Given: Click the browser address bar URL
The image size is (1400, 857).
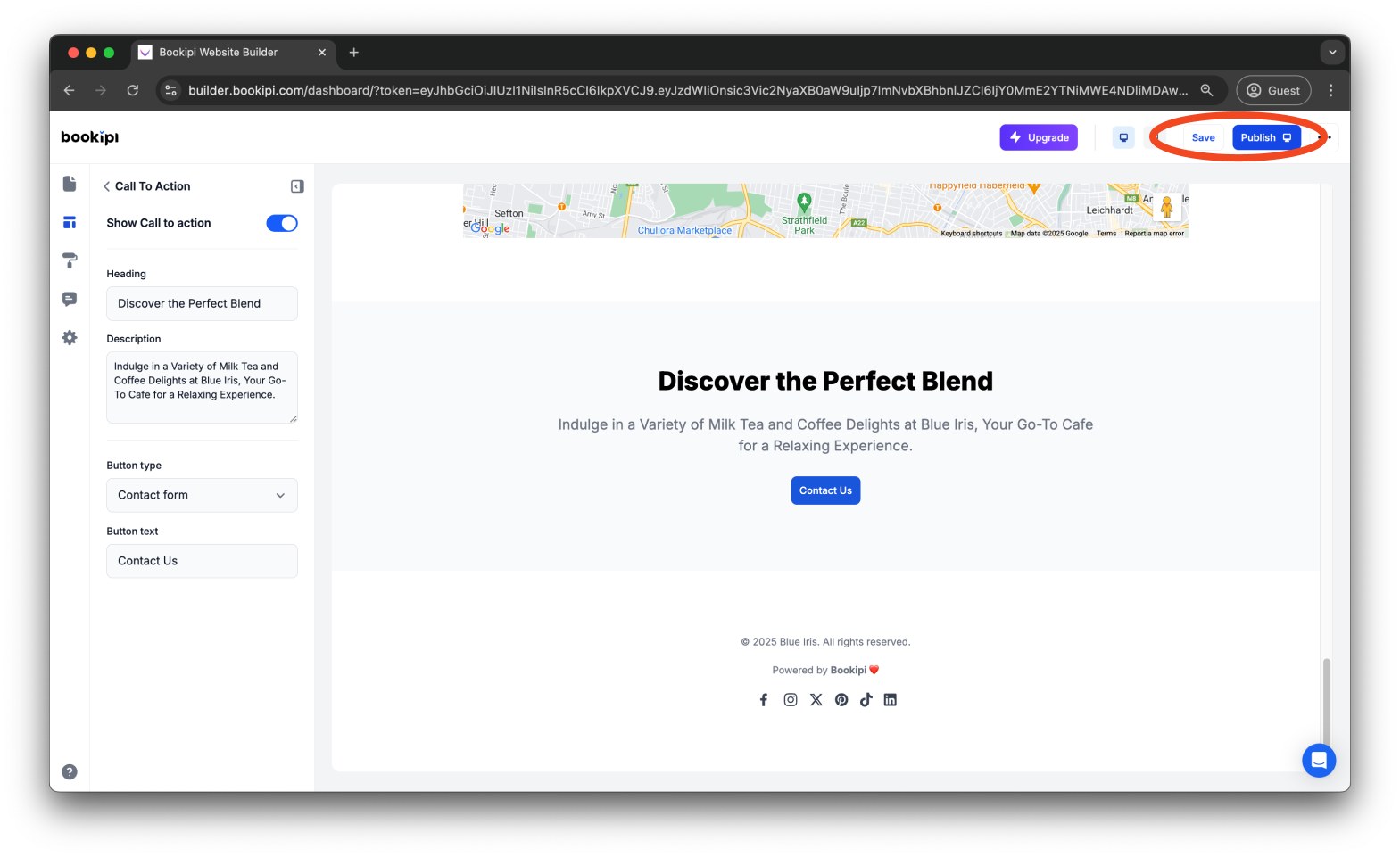Looking at the screenshot, I should (x=688, y=90).
